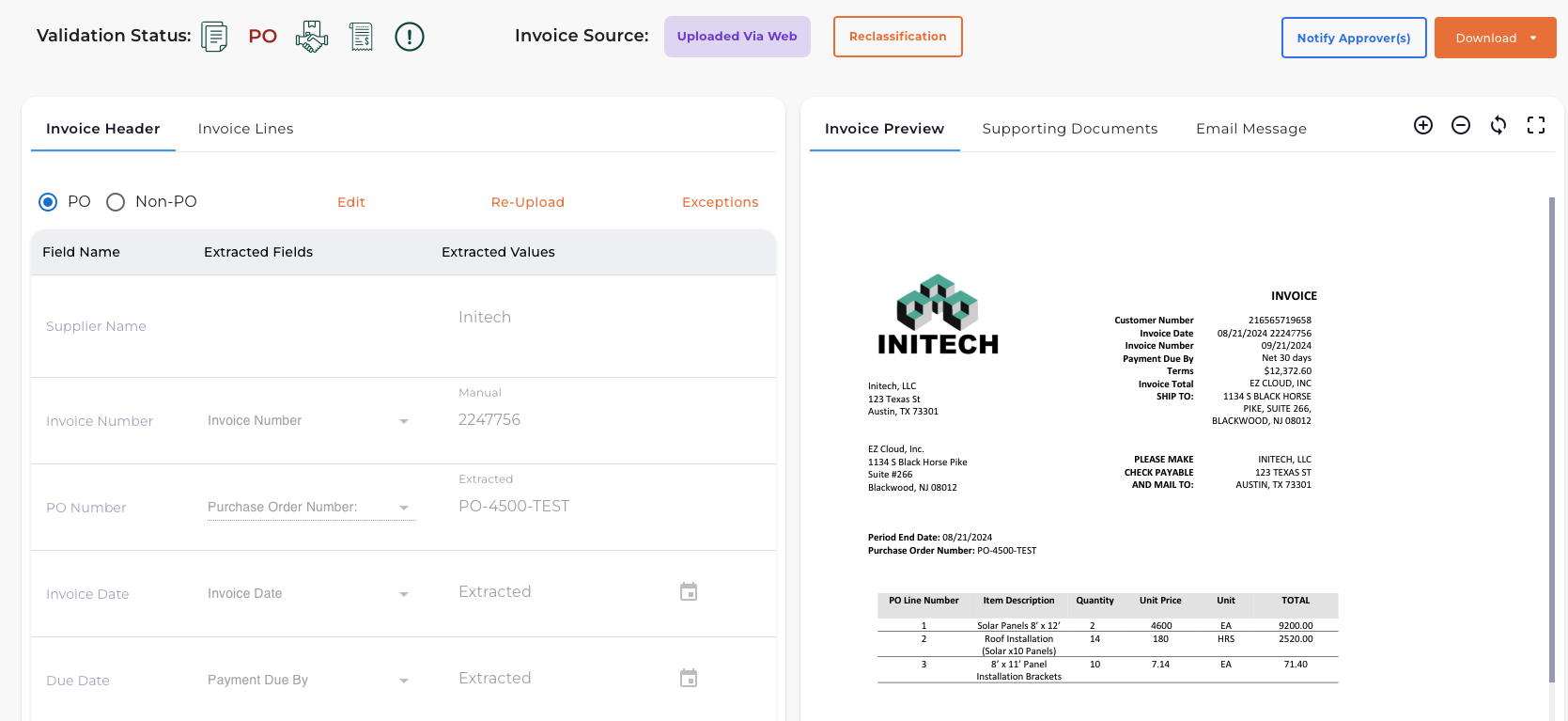Open the Exceptions link
The height and width of the screenshot is (721, 1568).
click(721, 202)
